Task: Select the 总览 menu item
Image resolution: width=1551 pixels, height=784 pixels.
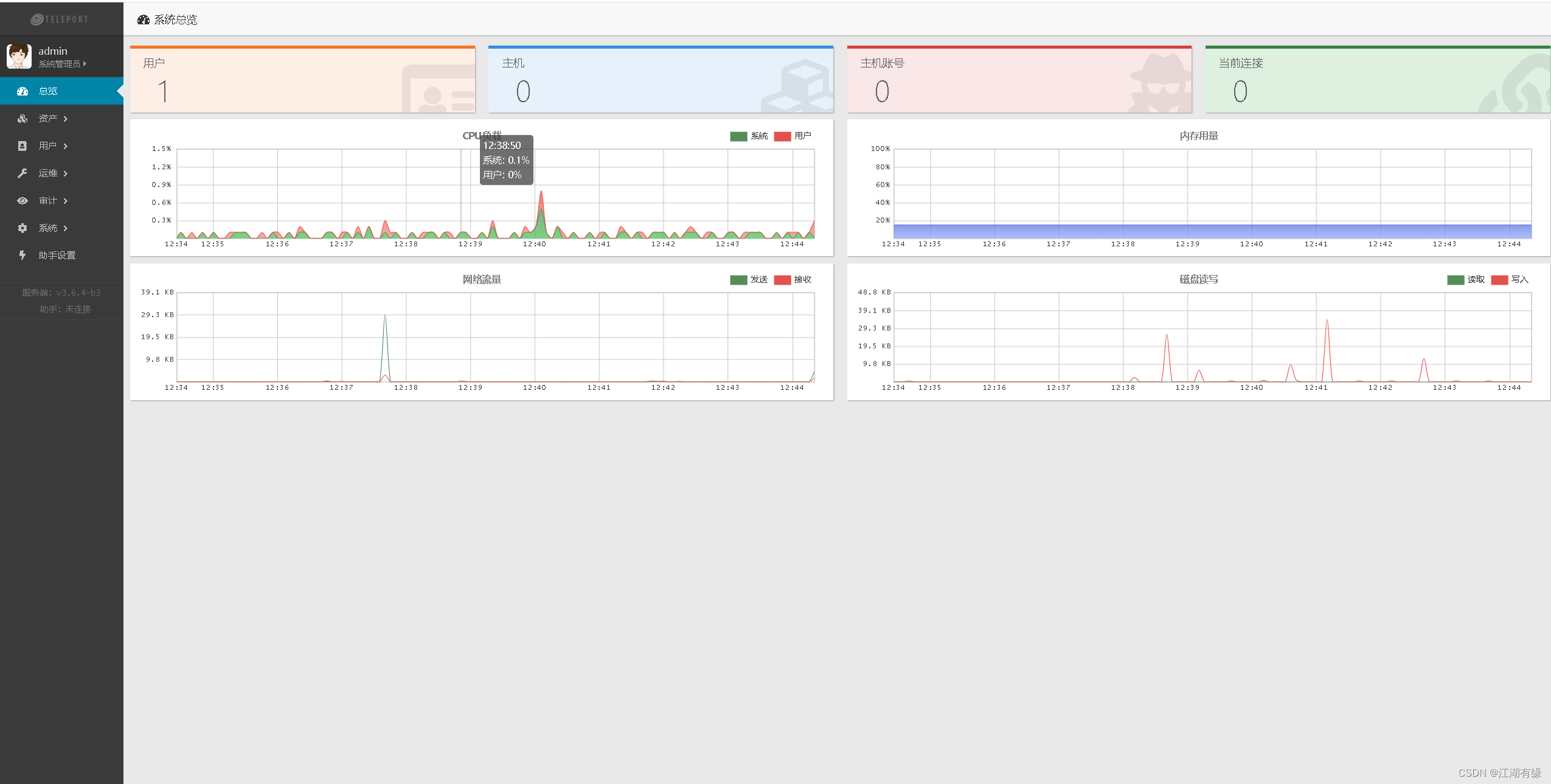Action: [x=48, y=91]
